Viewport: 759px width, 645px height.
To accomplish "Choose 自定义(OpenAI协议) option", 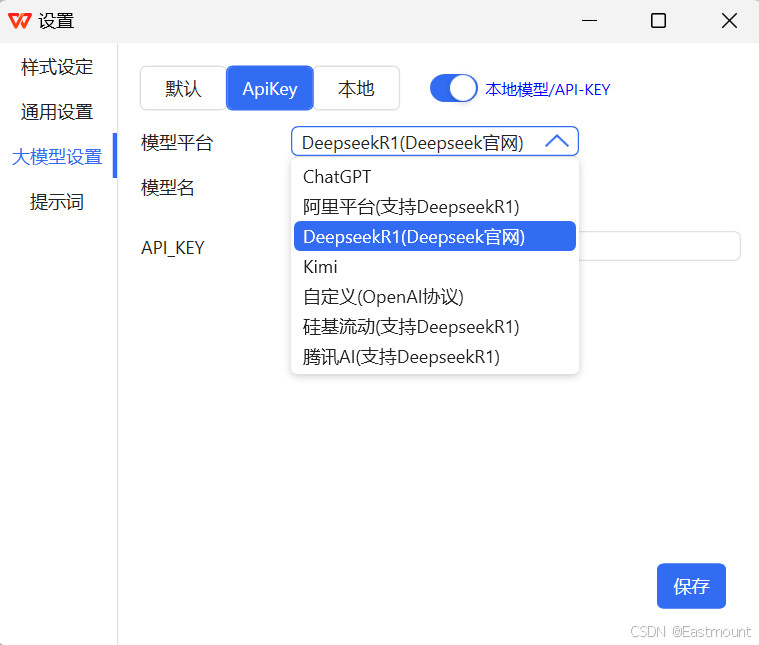I will 435,297.
